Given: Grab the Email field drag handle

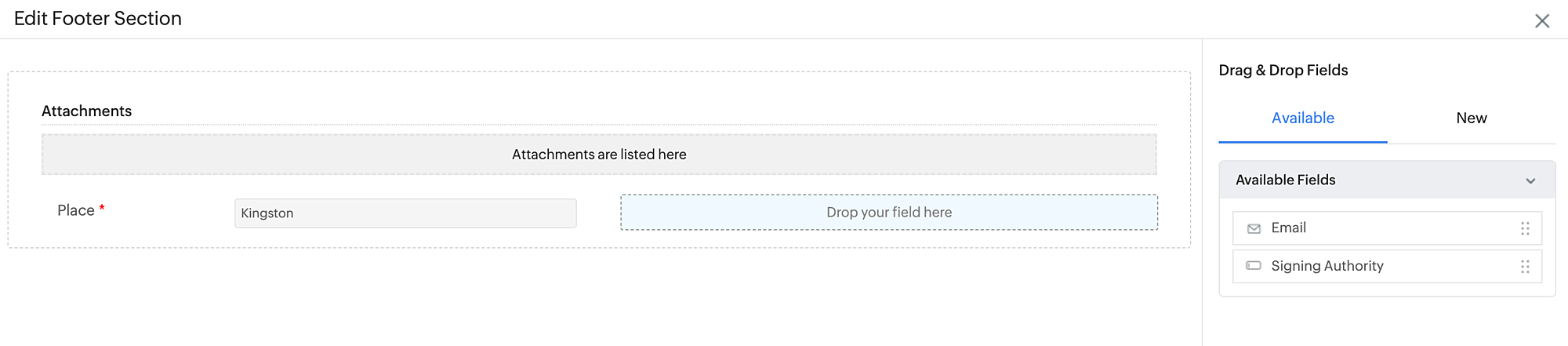Looking at the screenshot, I should point(1525,228).
